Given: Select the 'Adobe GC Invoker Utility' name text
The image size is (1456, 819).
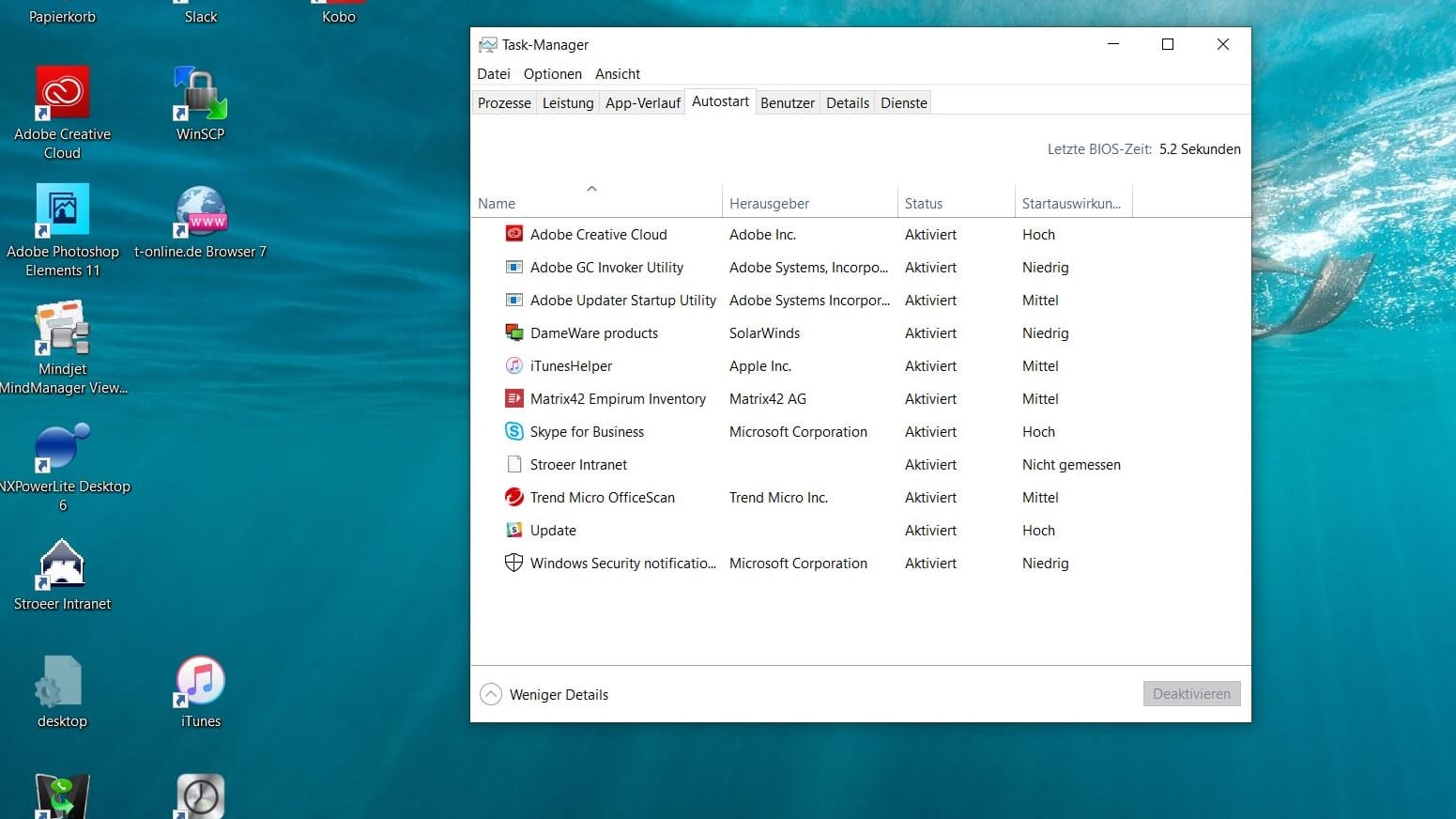Looking at the screenshot, I should [606, 268].
